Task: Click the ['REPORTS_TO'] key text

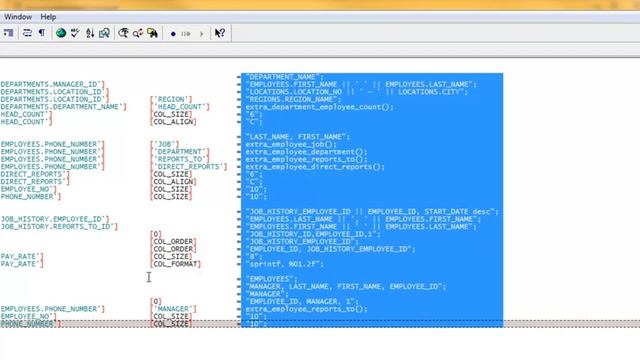Action: [x=180, y=159]
